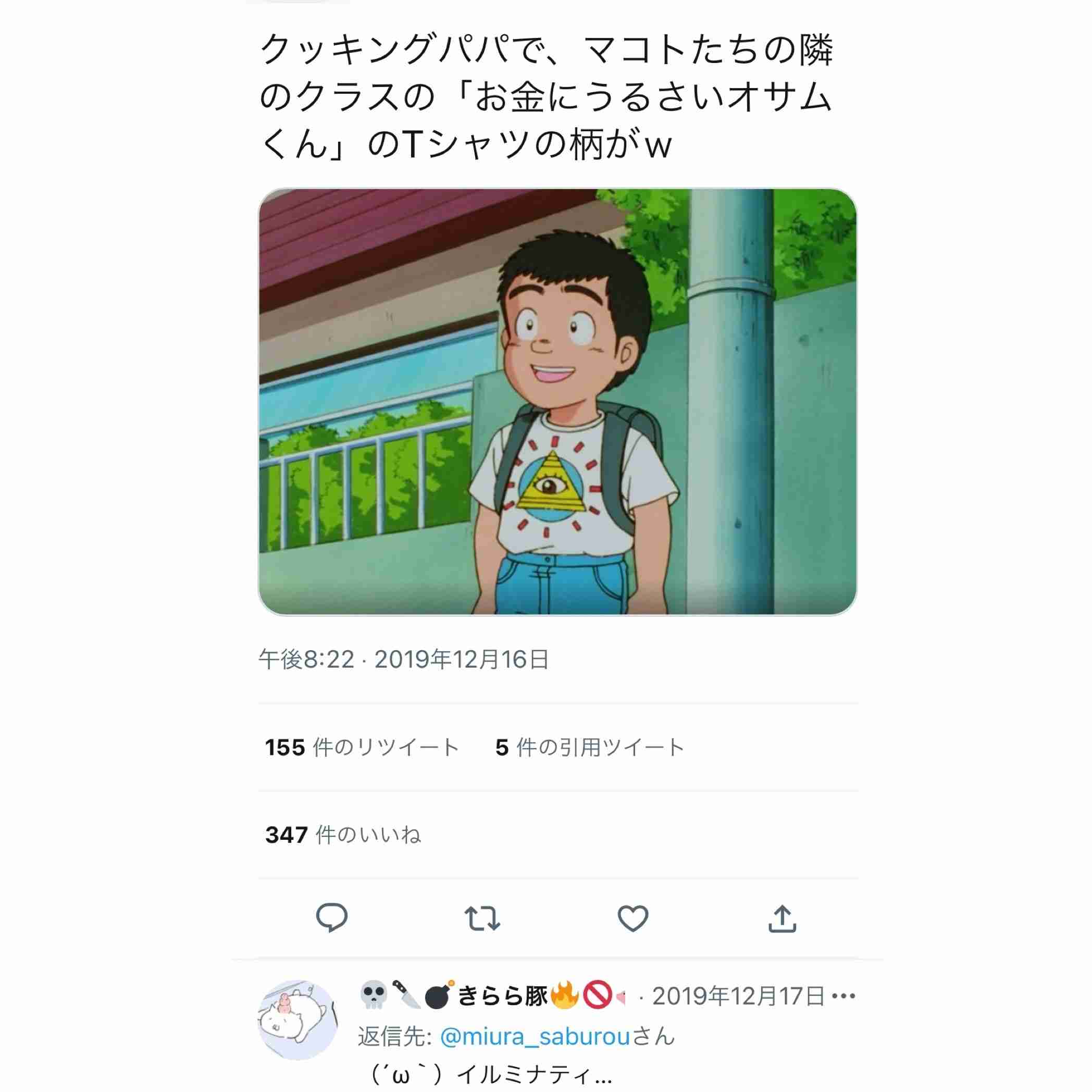Click the skull emoji in the replier's name
Viewport: 1092px width, 1092px height.
click(x=373, y=995)
